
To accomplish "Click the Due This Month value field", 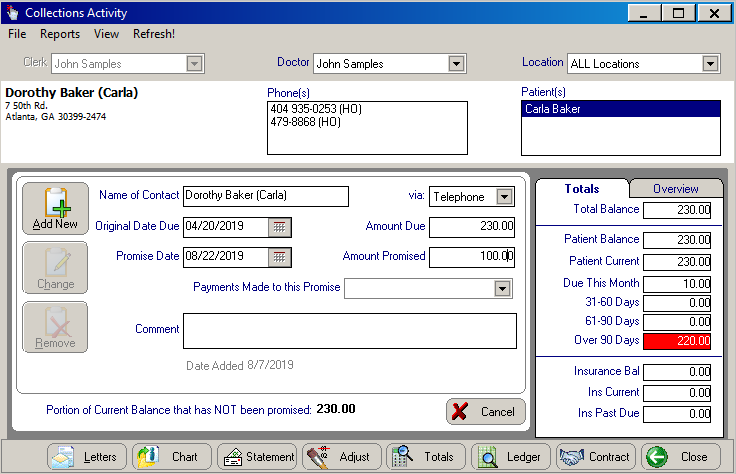I will tap(677, 284).
